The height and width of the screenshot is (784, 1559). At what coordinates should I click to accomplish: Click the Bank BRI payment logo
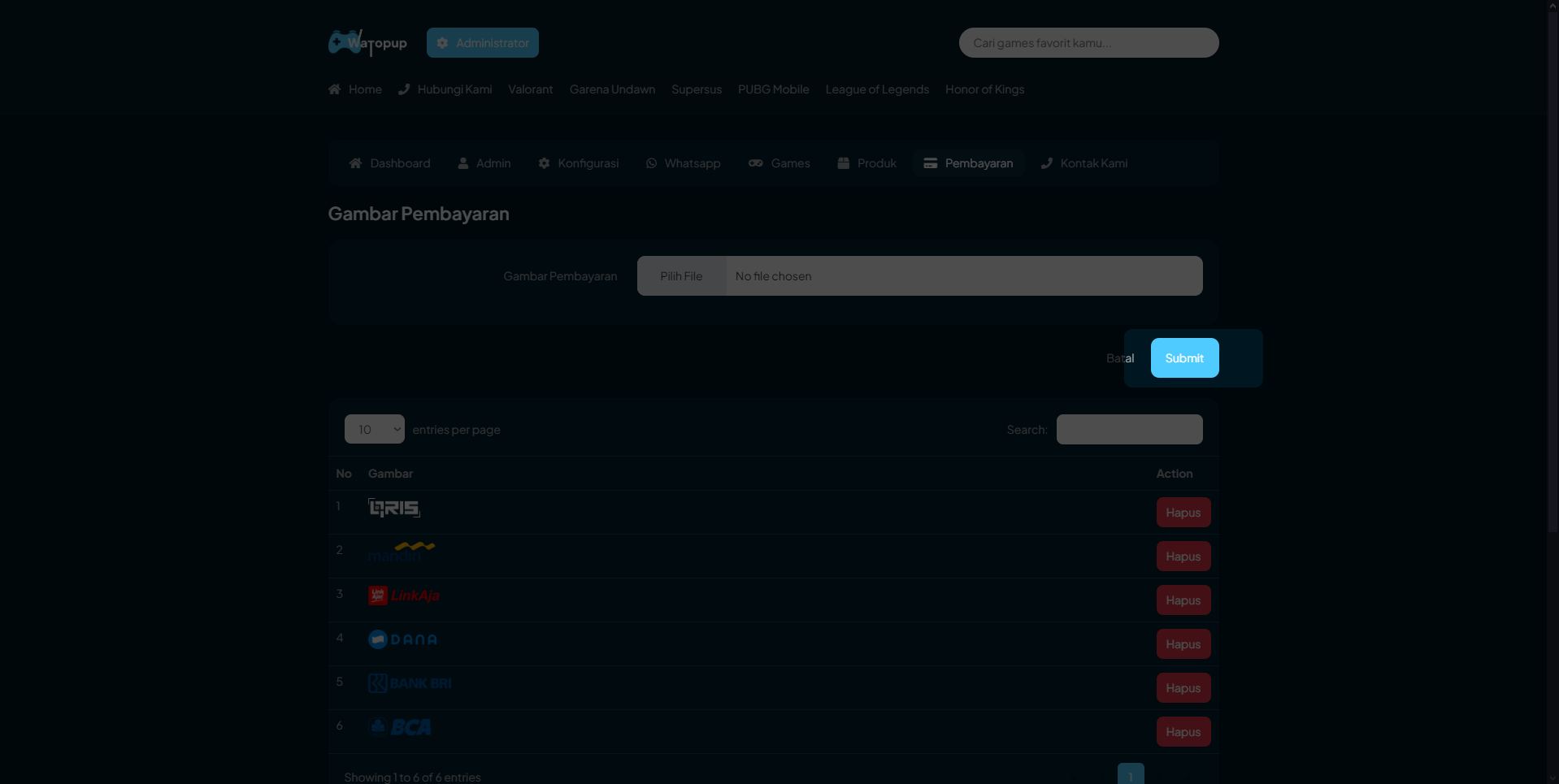410,683
